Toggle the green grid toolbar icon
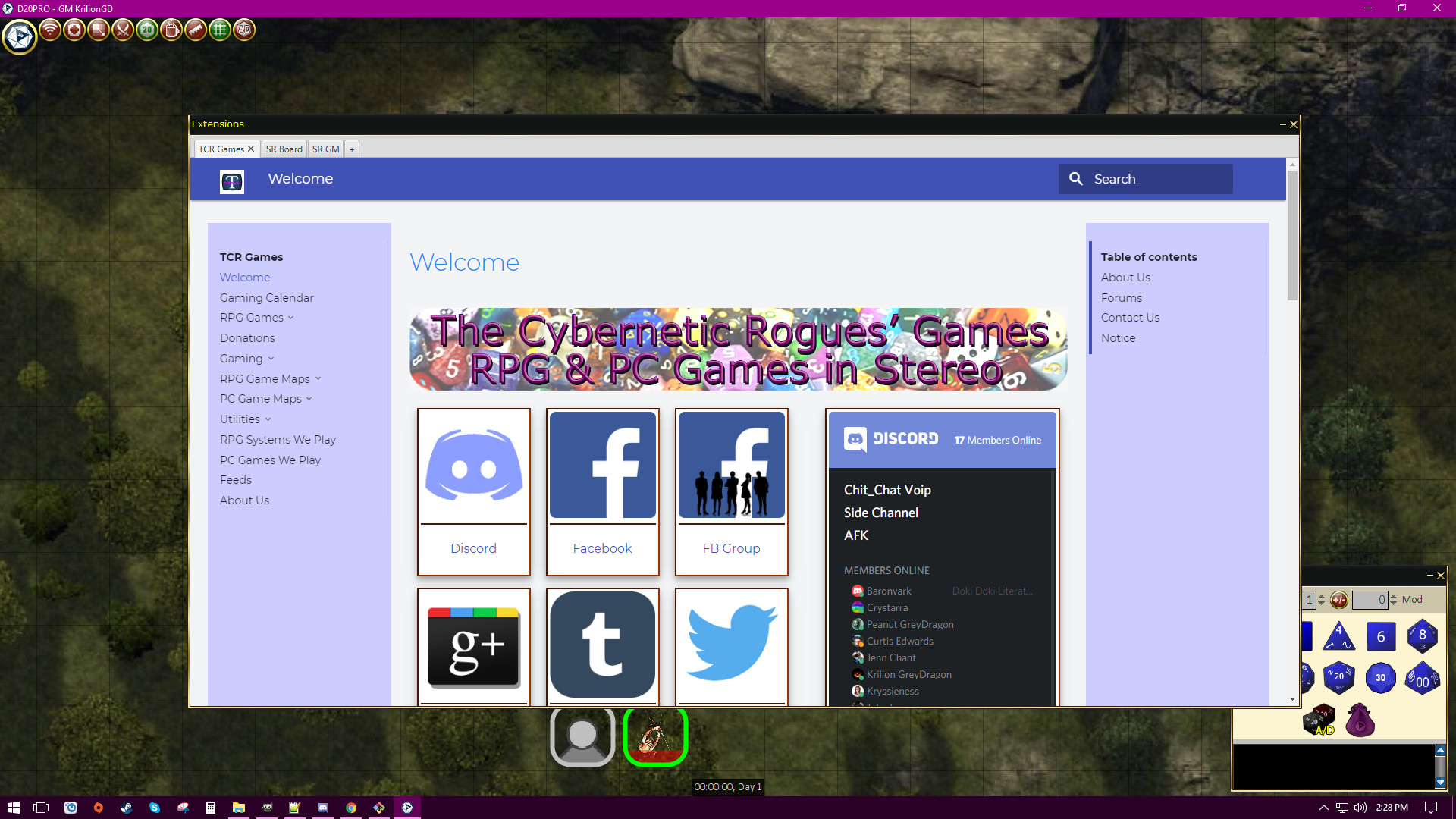Viewport: 1456px width, 819px height. click(219, 30)
